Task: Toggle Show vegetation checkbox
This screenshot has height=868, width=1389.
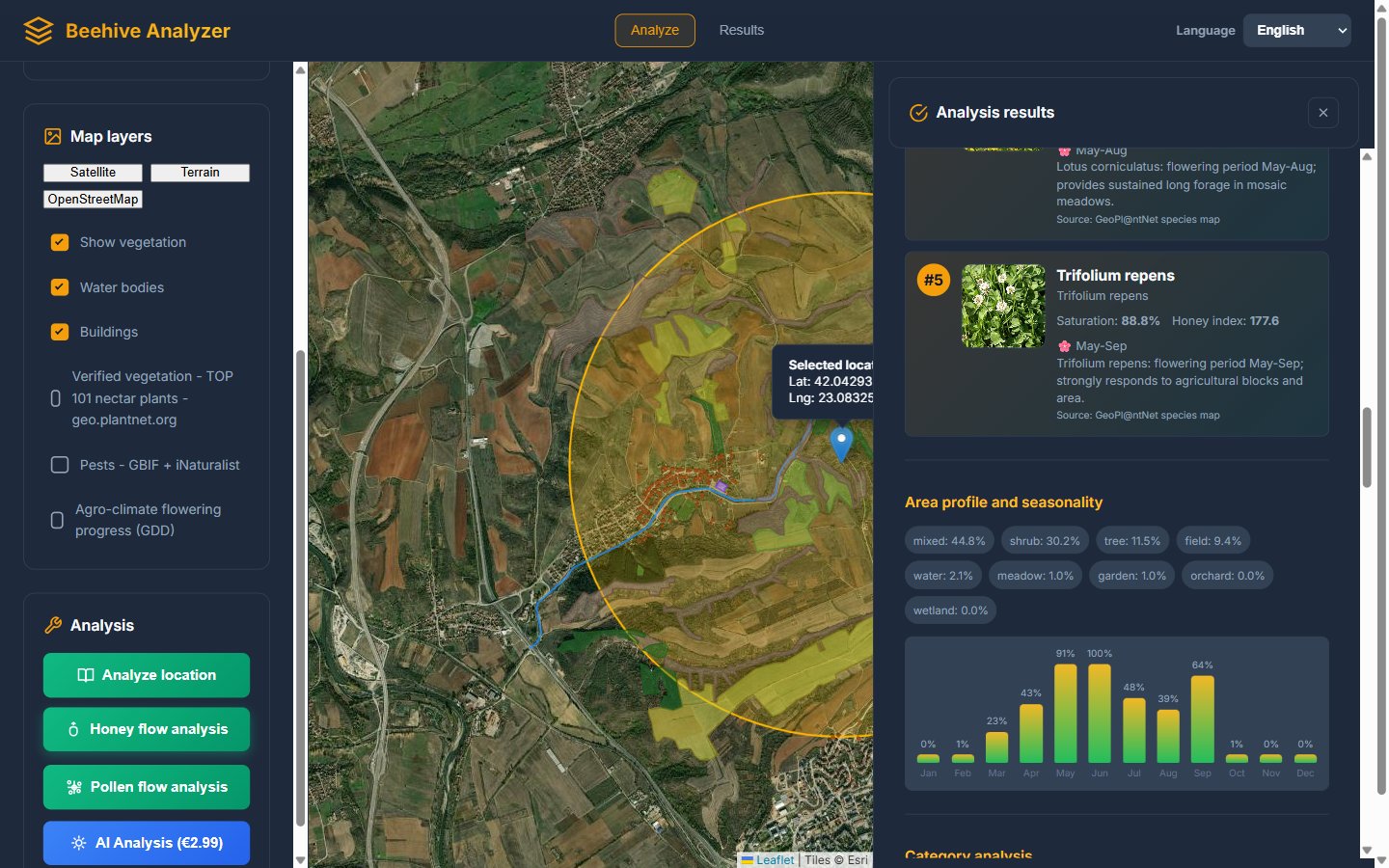Action: point(60,242)
